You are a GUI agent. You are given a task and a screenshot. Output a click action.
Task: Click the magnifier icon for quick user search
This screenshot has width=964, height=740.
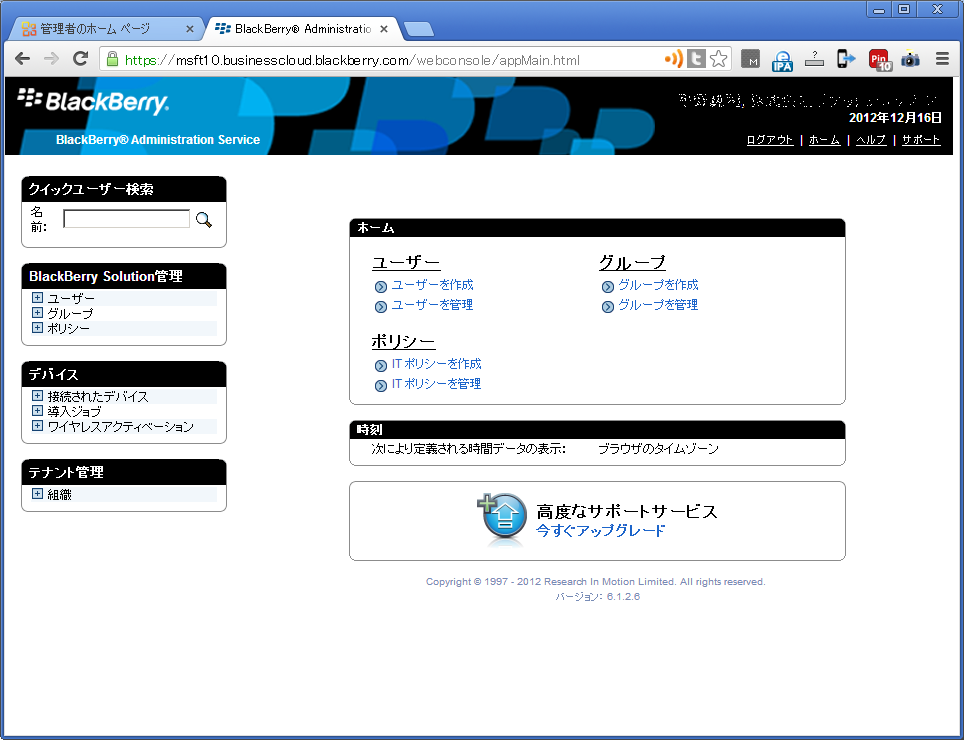(x=204, y=220)
